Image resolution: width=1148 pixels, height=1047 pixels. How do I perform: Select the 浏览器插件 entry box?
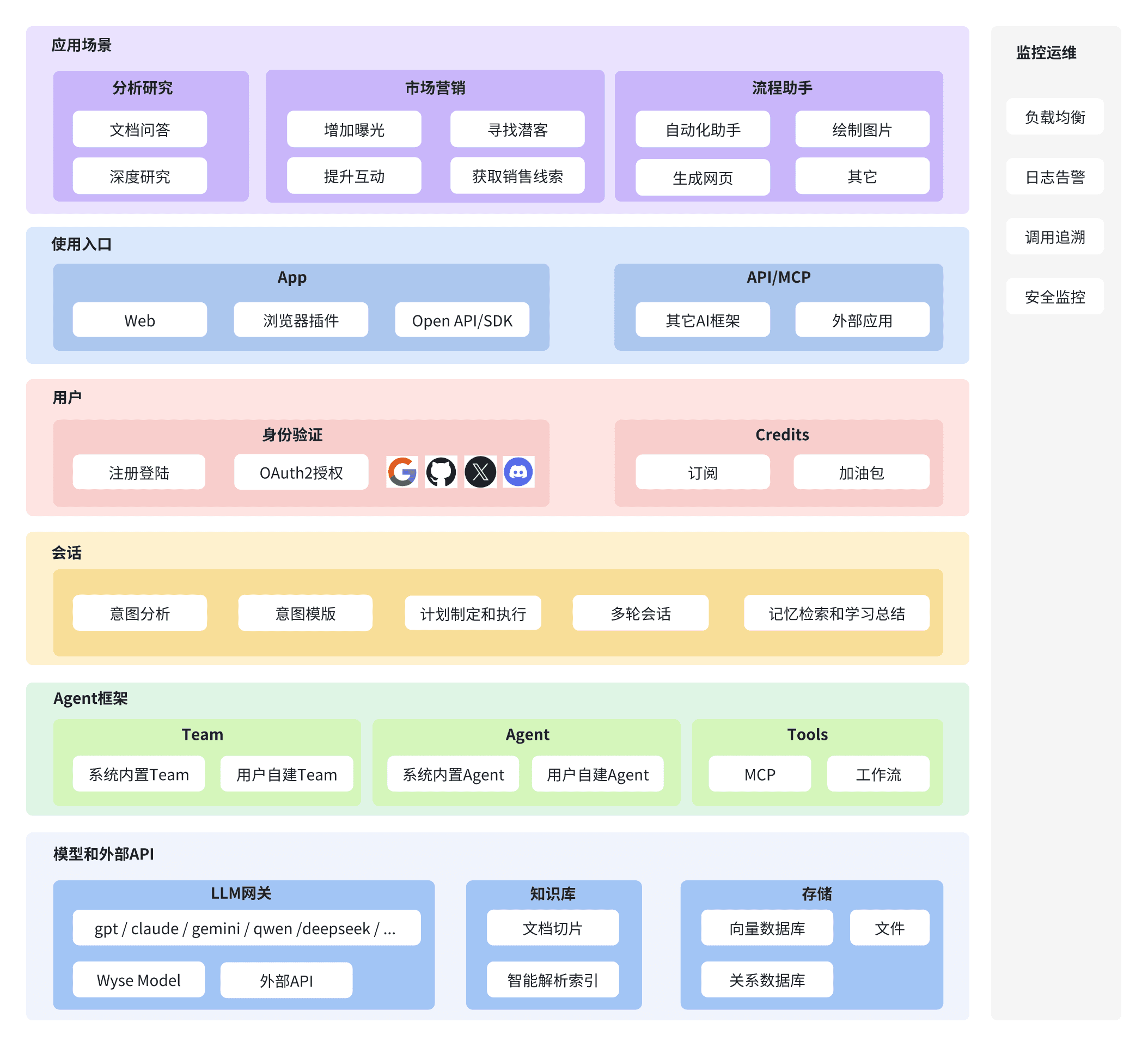coord(301,321)
